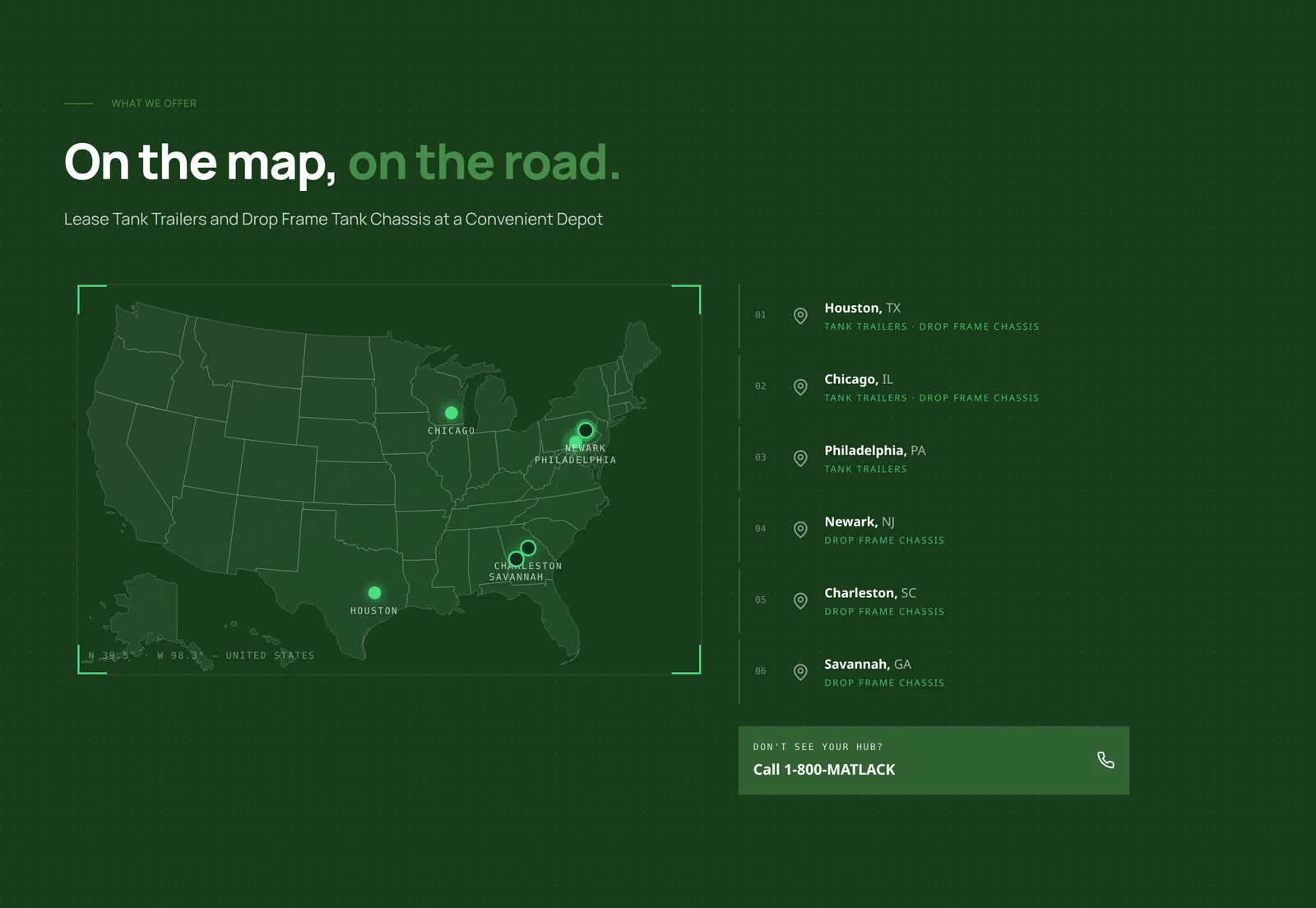Viewport: 1316px width, 908px height.
Task: Click the Call 1-800-MATLACK button
Action: coord(934,761)
